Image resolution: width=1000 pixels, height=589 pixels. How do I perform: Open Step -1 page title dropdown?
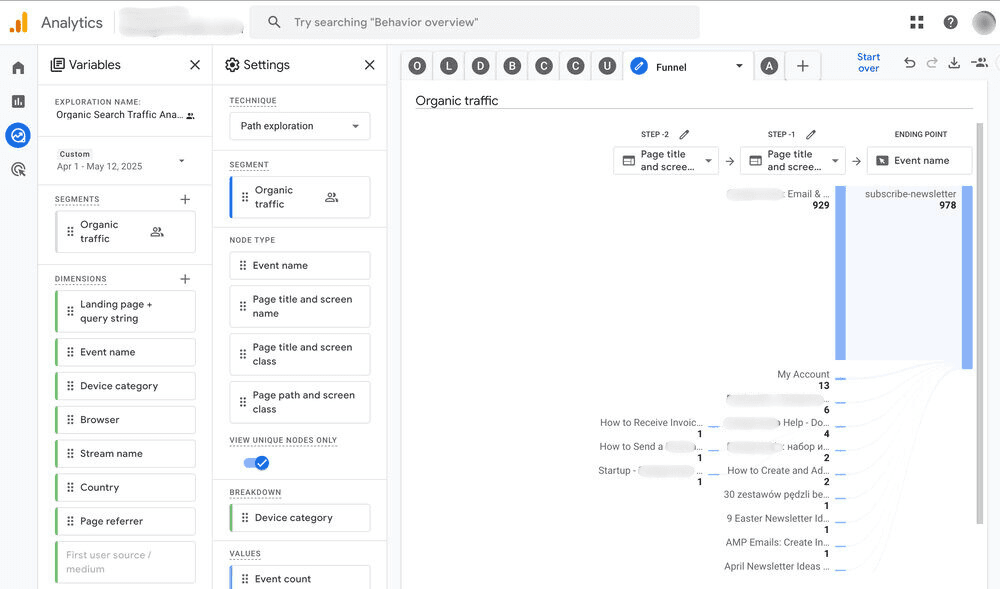(792, 161)
